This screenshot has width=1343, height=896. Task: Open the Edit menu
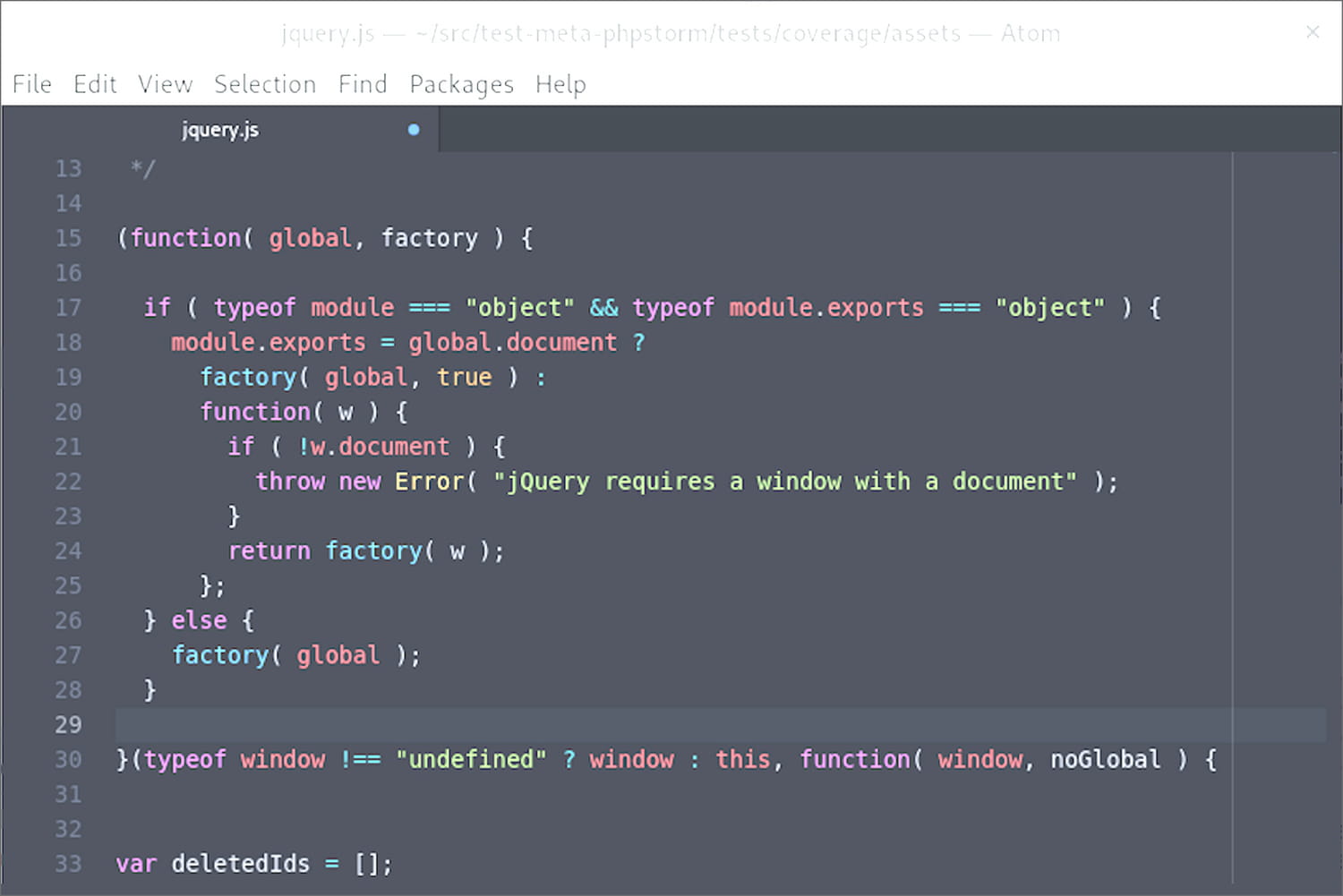94,83
